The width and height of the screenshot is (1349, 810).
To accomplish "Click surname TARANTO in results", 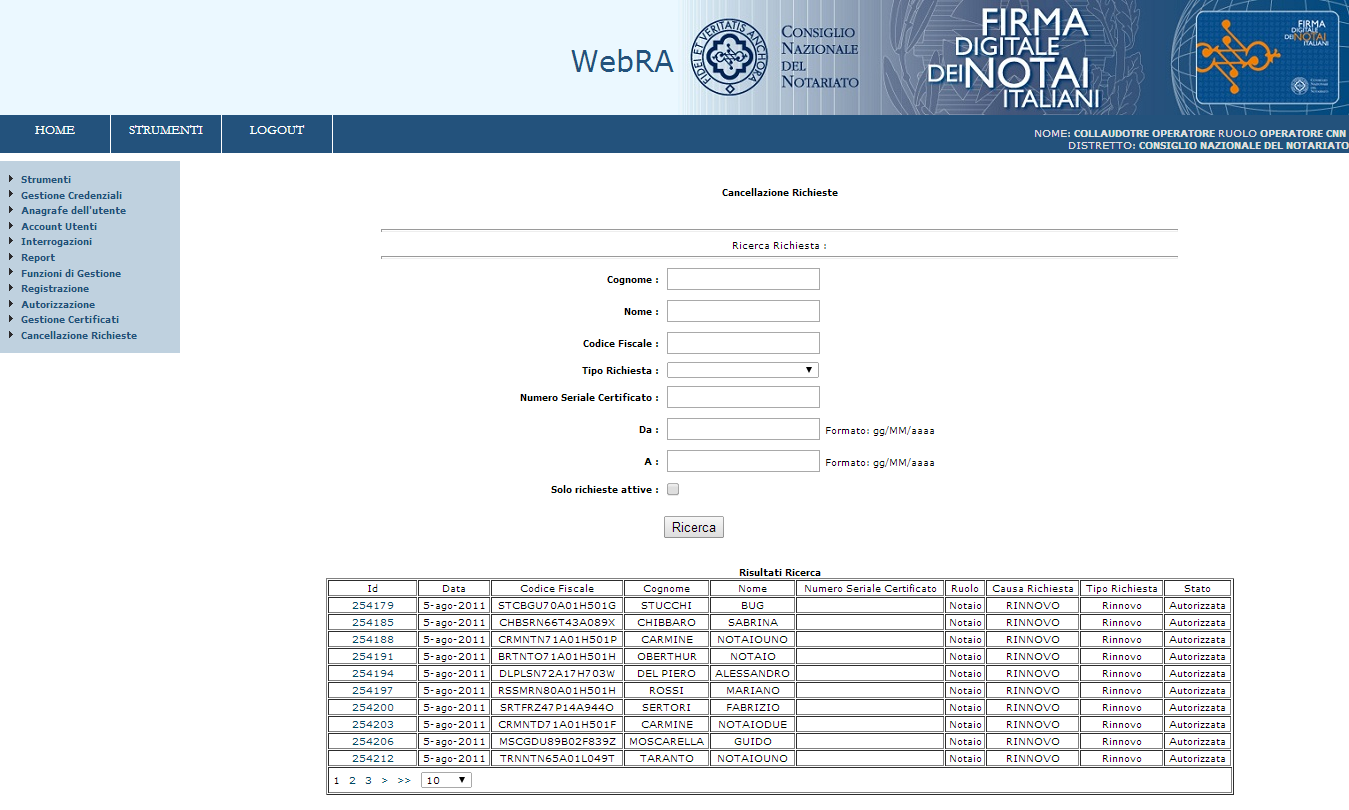I will coord(667,758).
